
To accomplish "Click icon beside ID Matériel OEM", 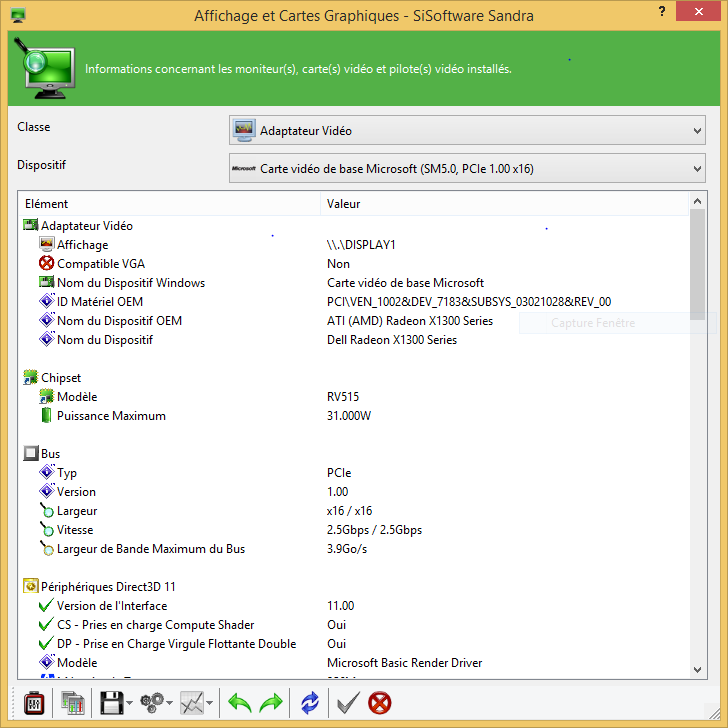I will (46, 301).
